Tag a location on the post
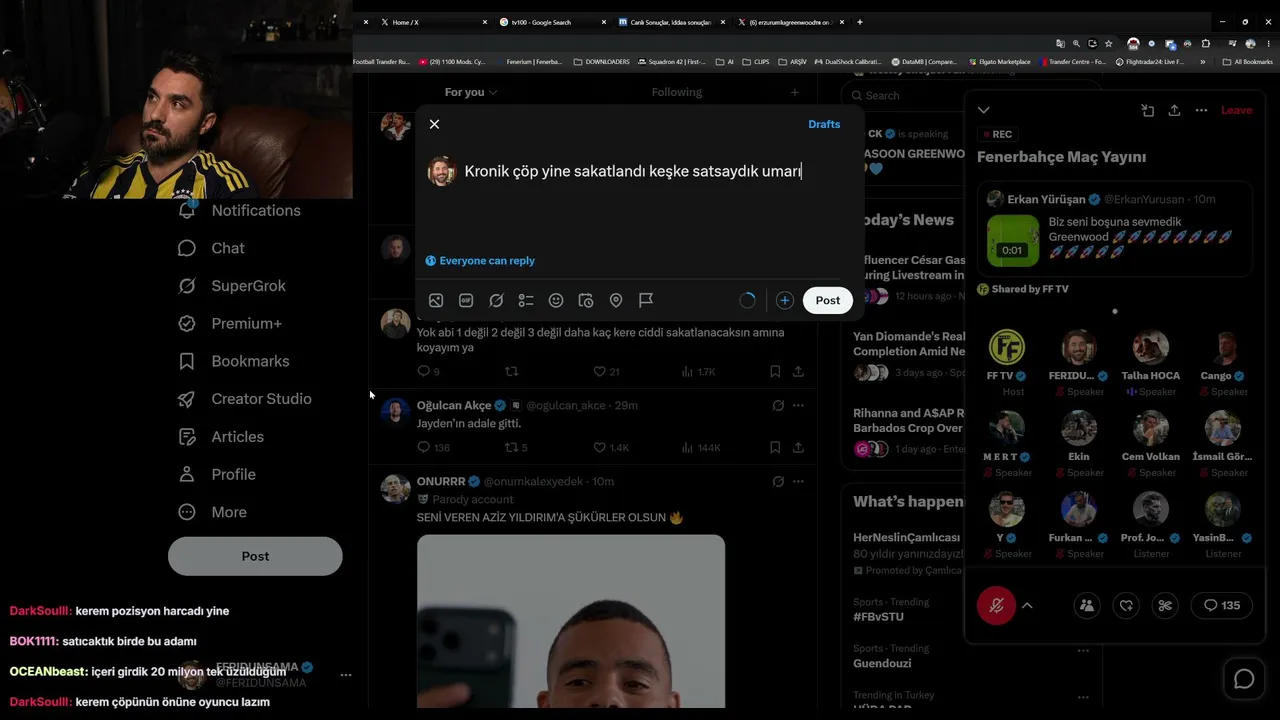 pos(616,300)
